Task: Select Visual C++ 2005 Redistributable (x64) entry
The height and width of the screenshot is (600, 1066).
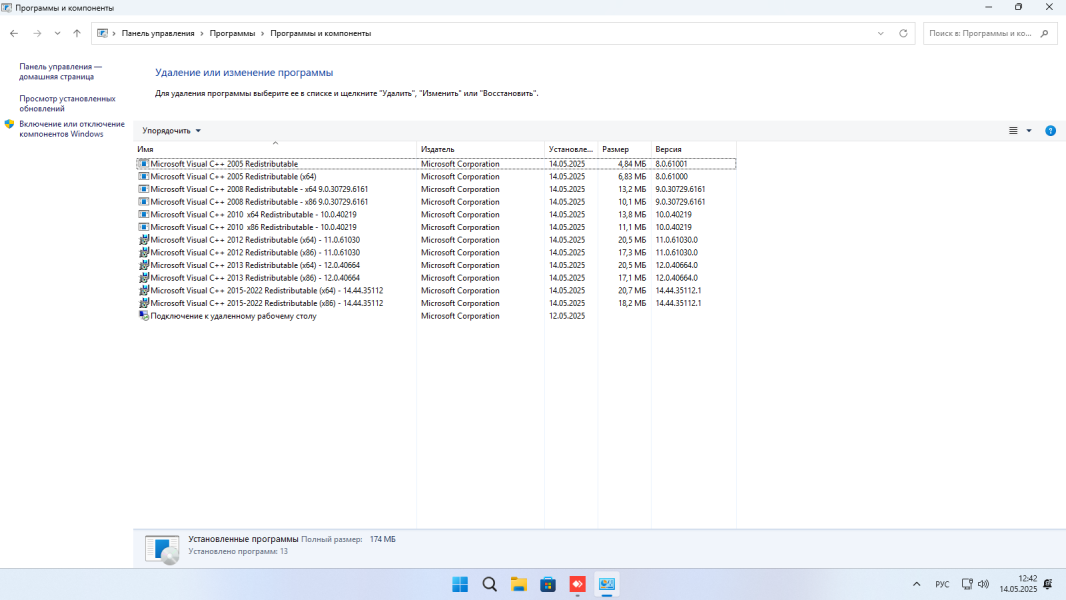Action: [x=436, y=177]
